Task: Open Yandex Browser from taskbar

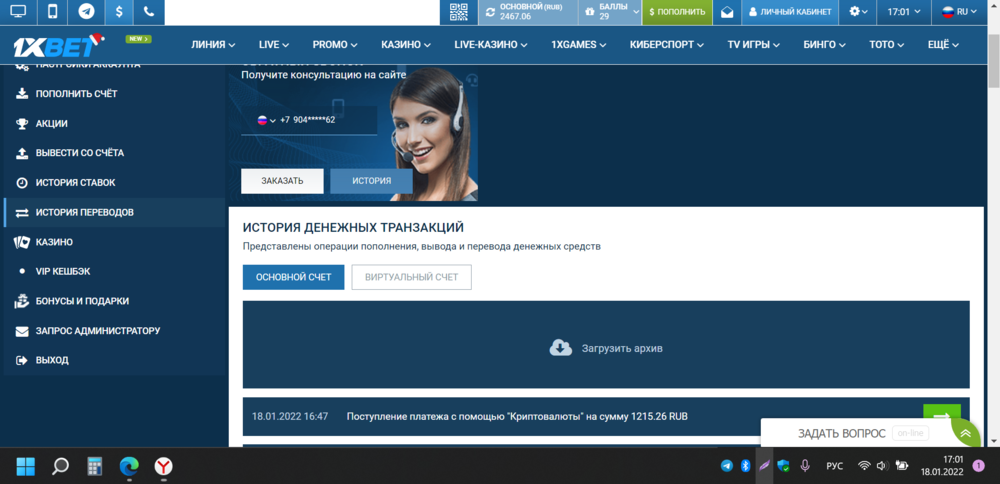Action: point(163,466)
